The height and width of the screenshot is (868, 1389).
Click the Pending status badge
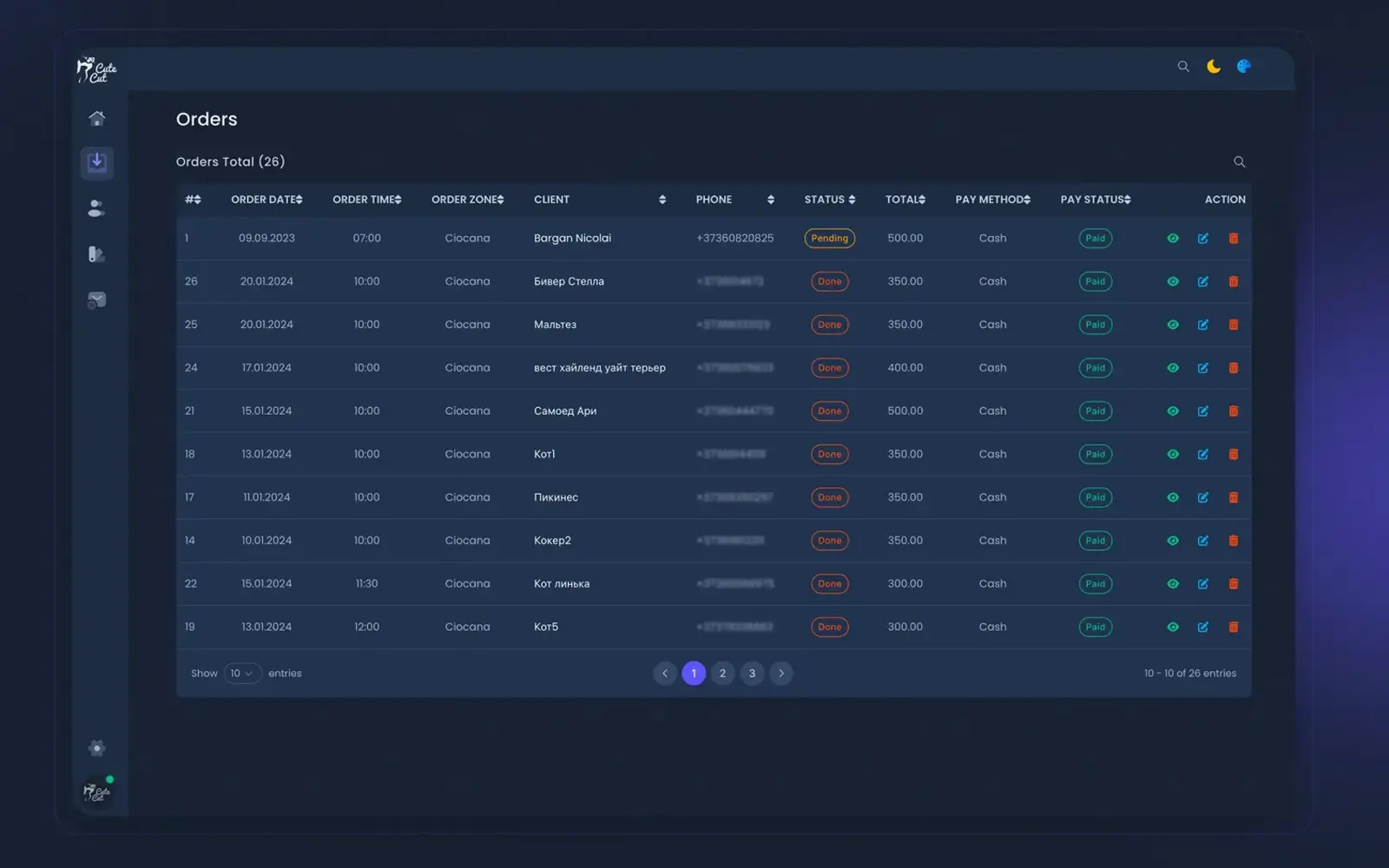(830, 238)
